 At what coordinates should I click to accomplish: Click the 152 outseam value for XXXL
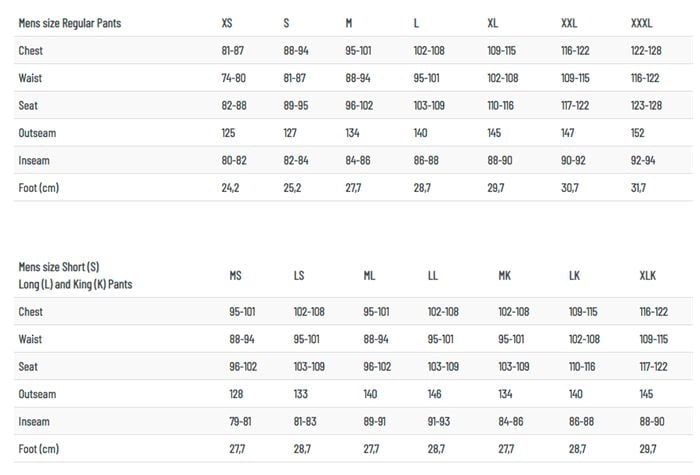(638, 133)
